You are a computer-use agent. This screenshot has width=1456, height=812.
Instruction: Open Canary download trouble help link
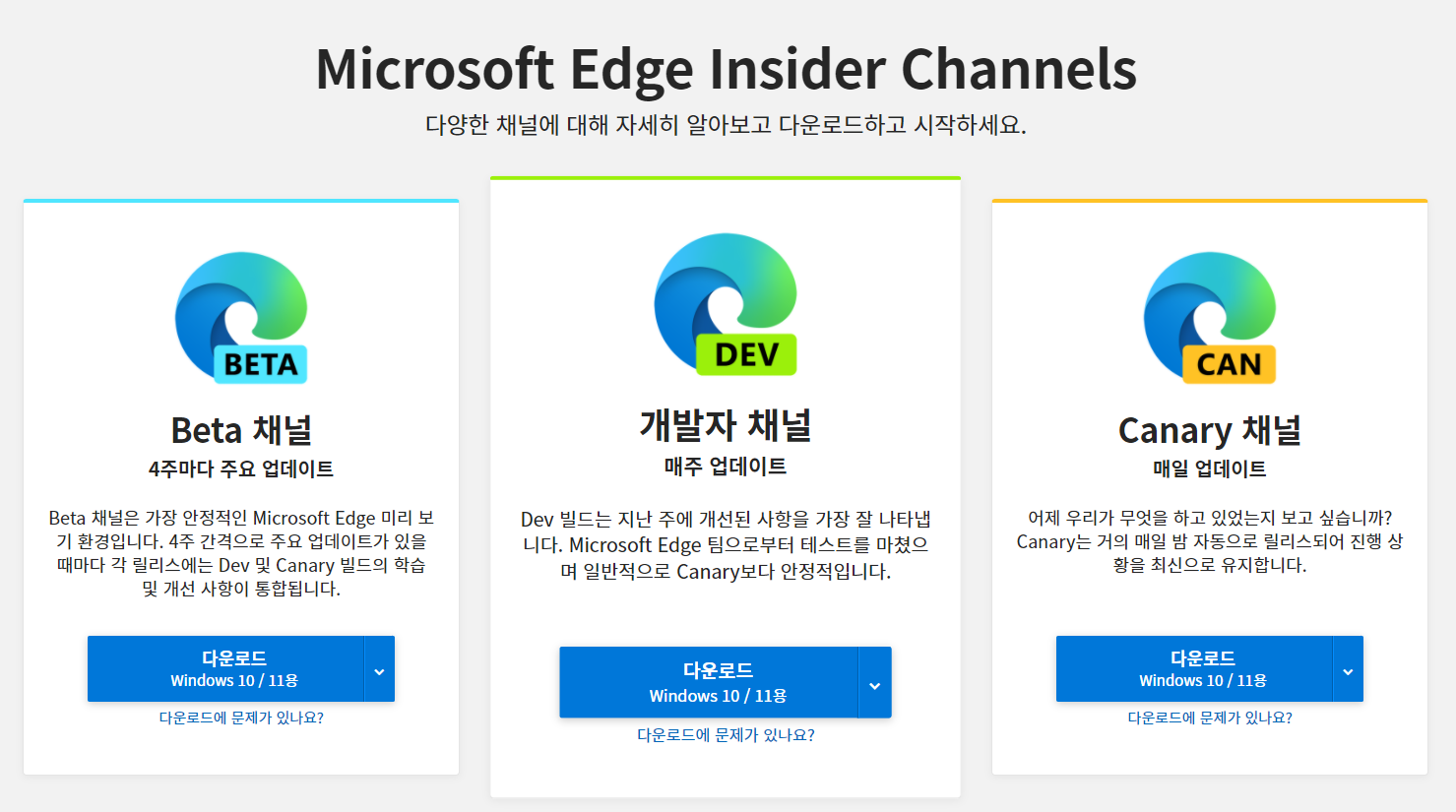pos(1210,718)
